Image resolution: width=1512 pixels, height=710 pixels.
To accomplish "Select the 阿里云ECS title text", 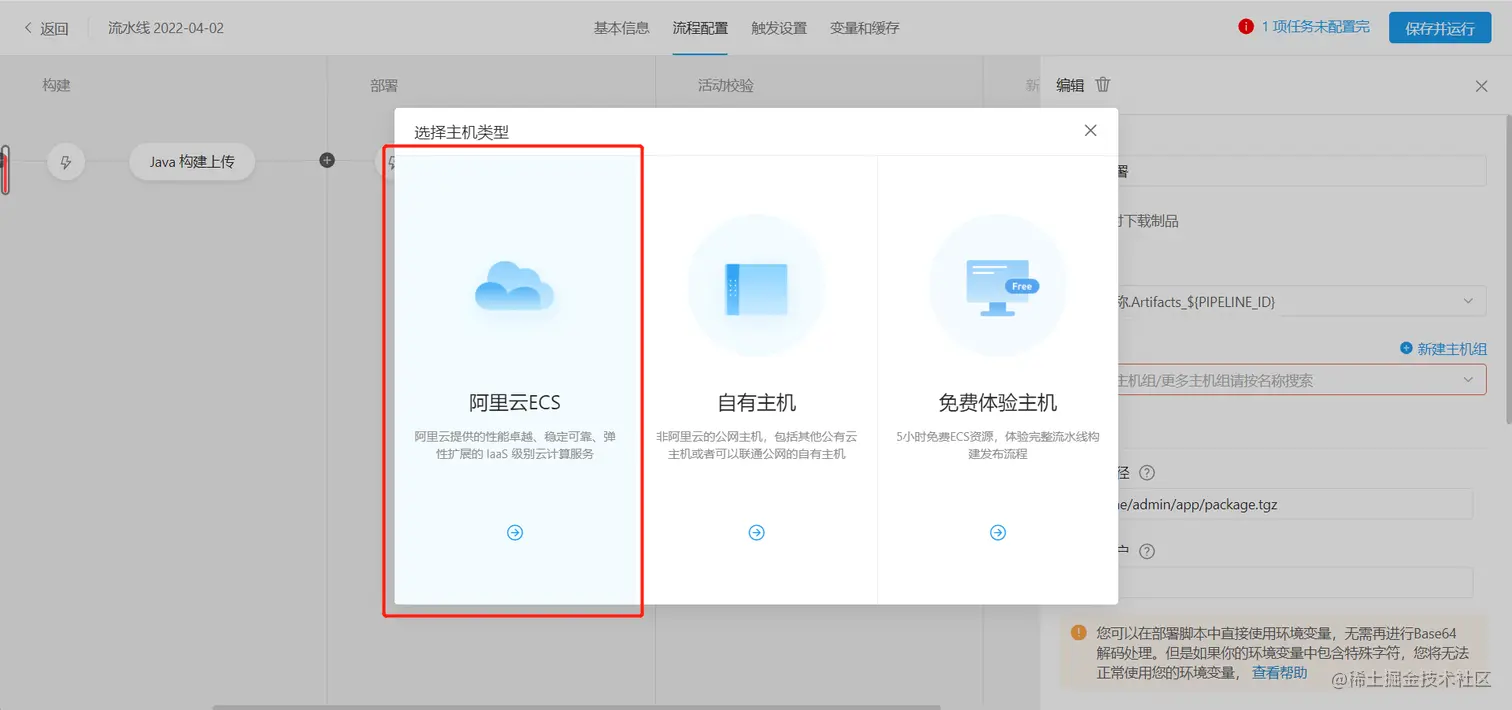I will [x=515, y=403].
